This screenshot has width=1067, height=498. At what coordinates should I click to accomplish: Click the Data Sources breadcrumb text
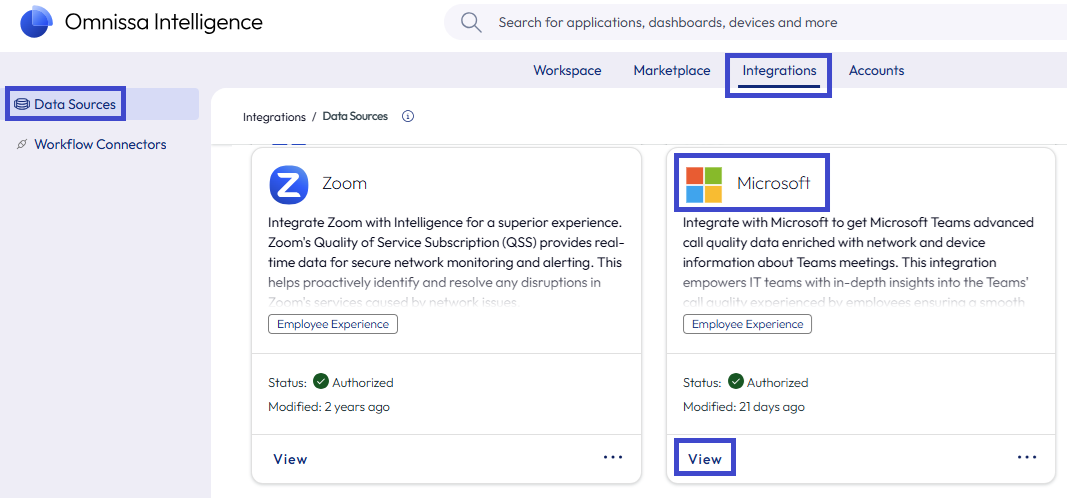[355, 116]
